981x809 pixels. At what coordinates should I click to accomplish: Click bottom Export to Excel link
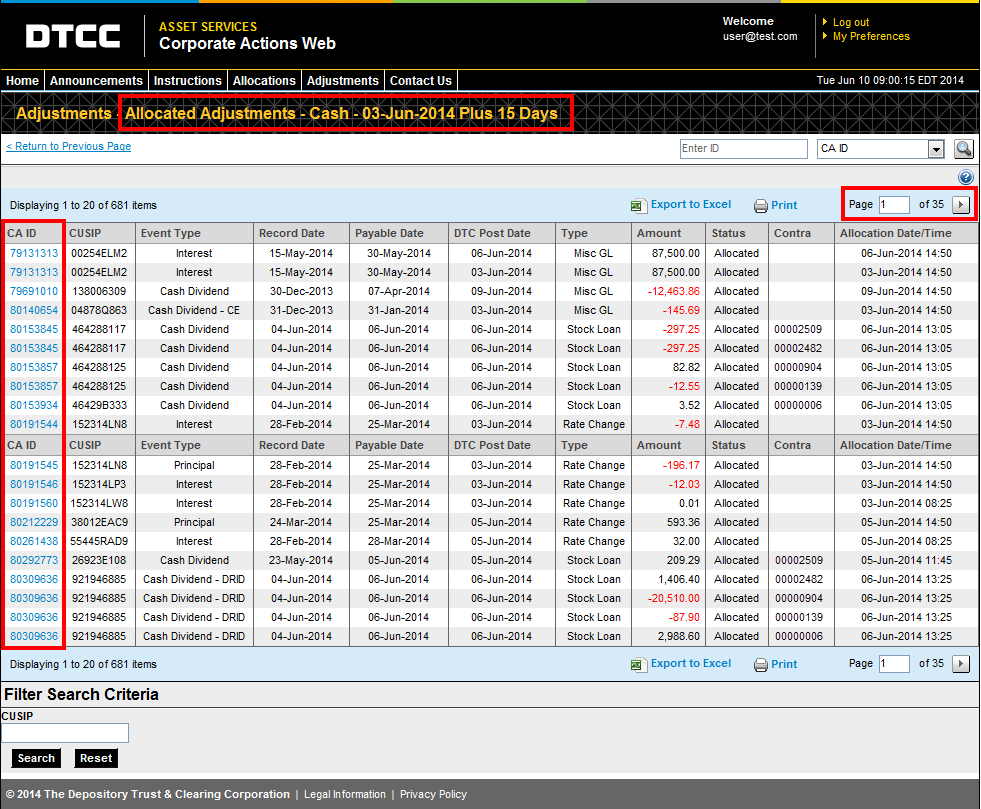coord(691,663)
